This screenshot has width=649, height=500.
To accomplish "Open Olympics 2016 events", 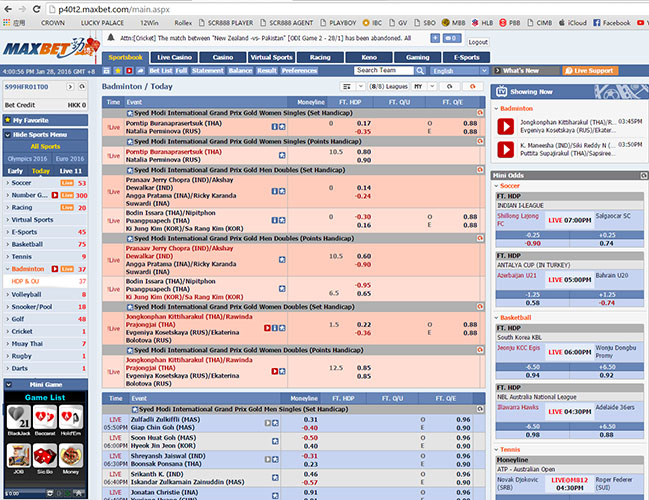I will click(27, 159).
